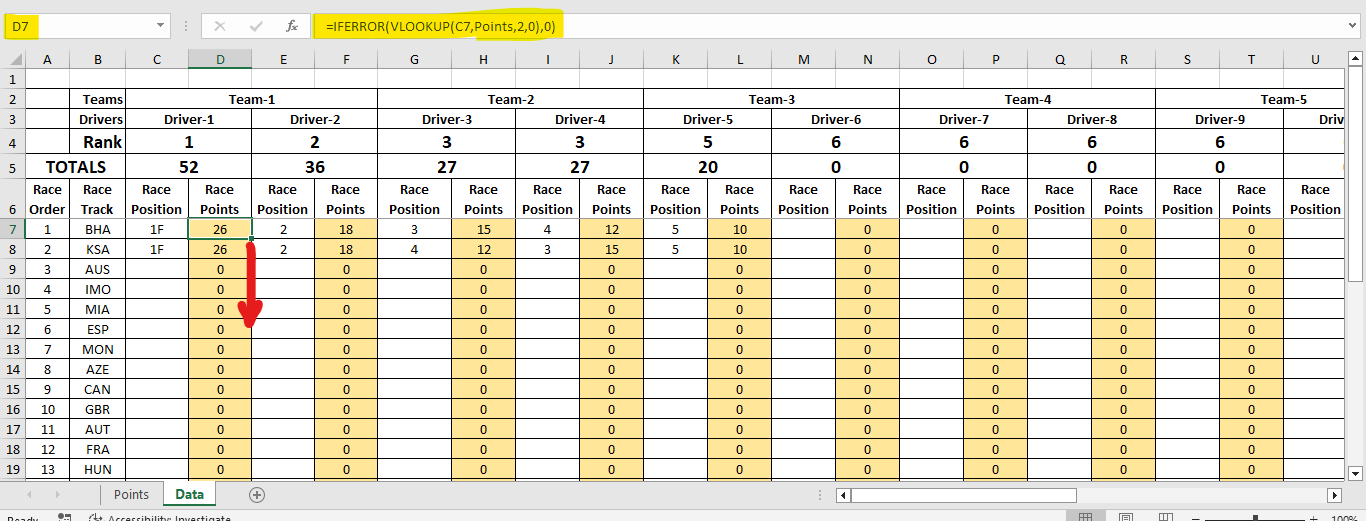Switch to Page Layout view icon
Image resolution: width=1366 pixels, height=521 pixels.
[1126, 517]
